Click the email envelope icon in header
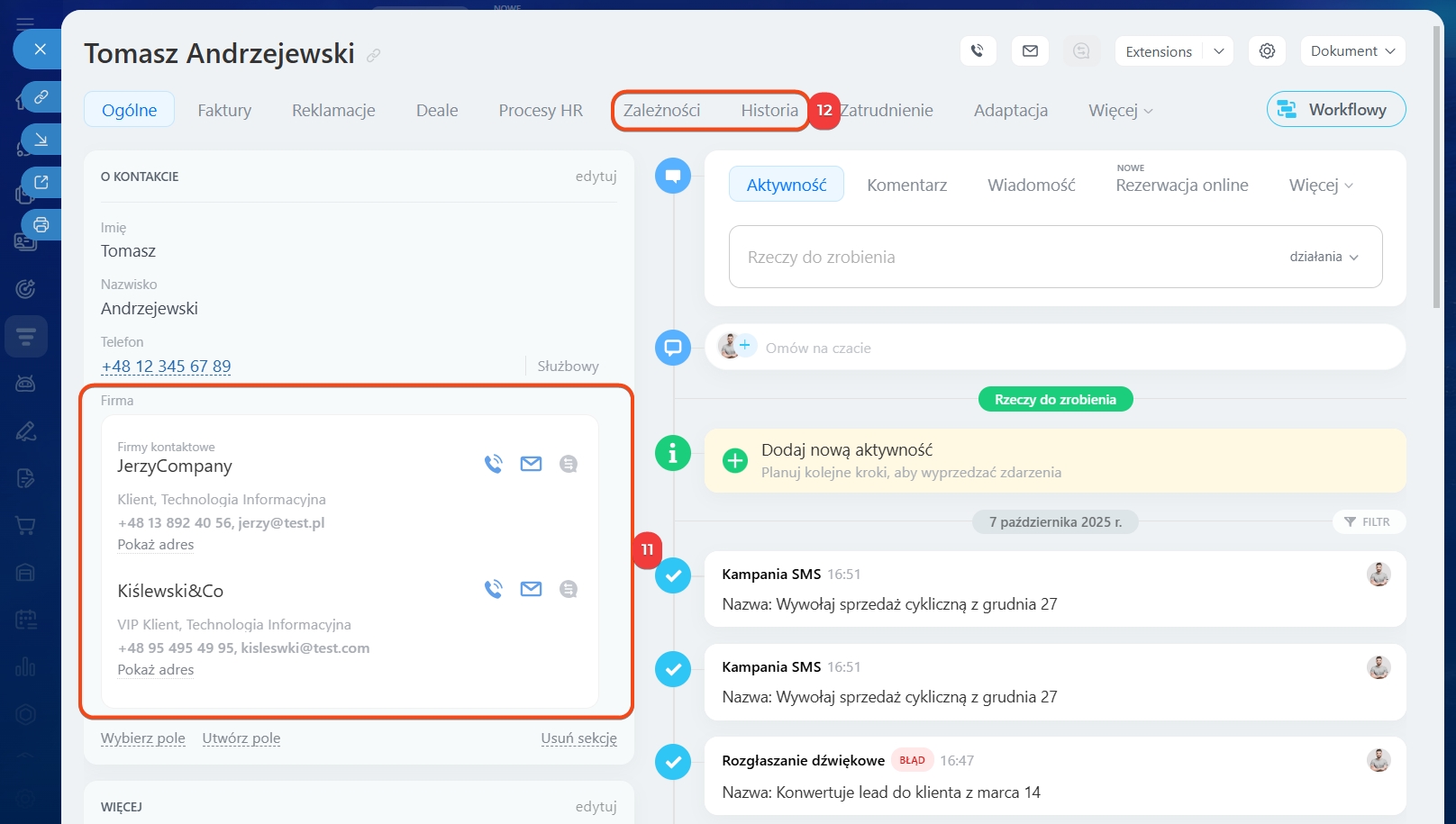The width and height of the screenshot is (1456, 824). pyautogui.click(x=1030, y=51)
